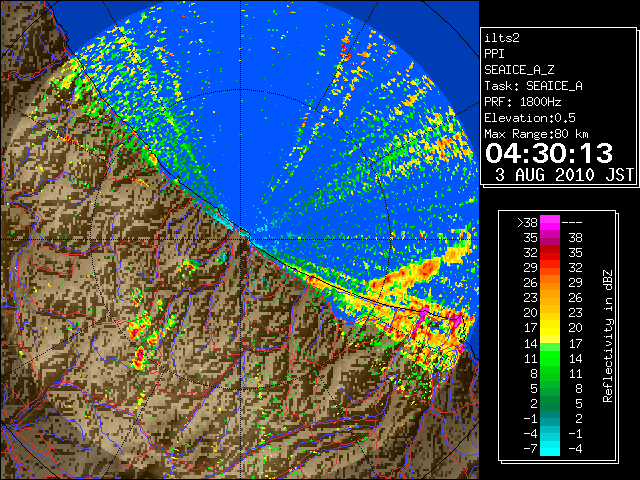Viewport: 640px width, 480px height.
Task: Click the 'ilts2' site label
Action: pos(502,38)
